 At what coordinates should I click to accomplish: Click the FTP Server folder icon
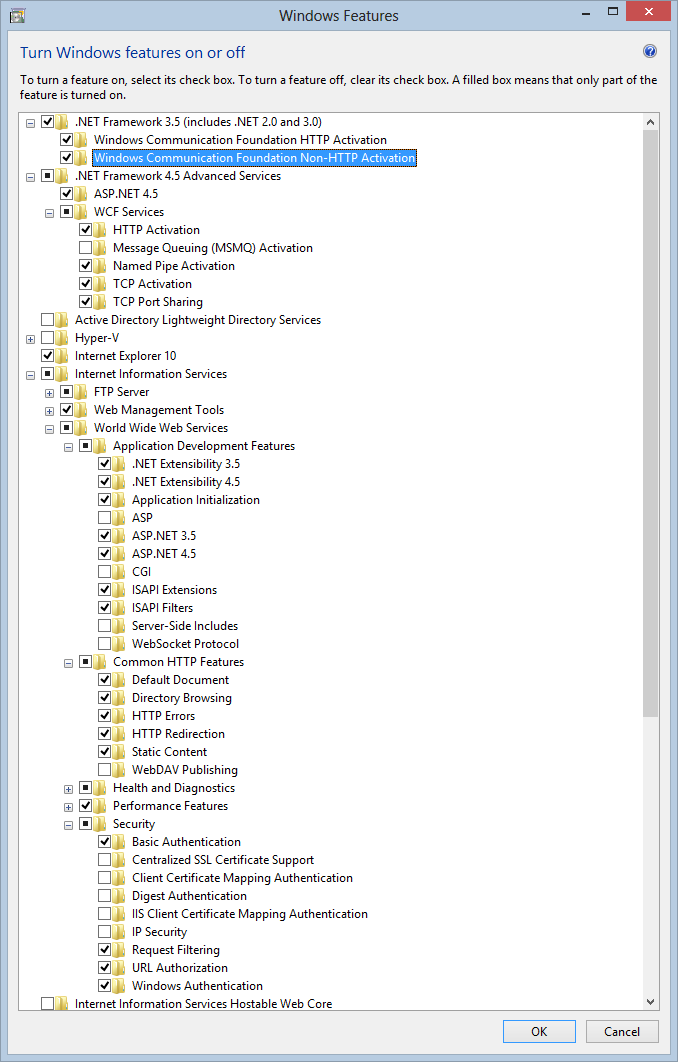click(x=82, y=392)
